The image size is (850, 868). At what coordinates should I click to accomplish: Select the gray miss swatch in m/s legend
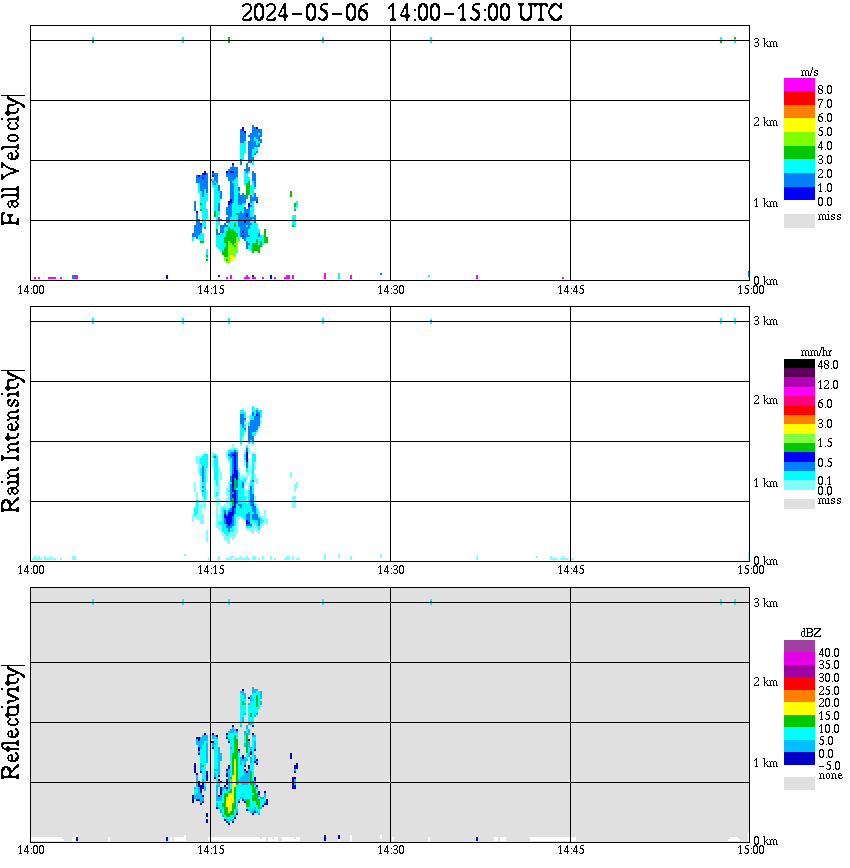799,220
